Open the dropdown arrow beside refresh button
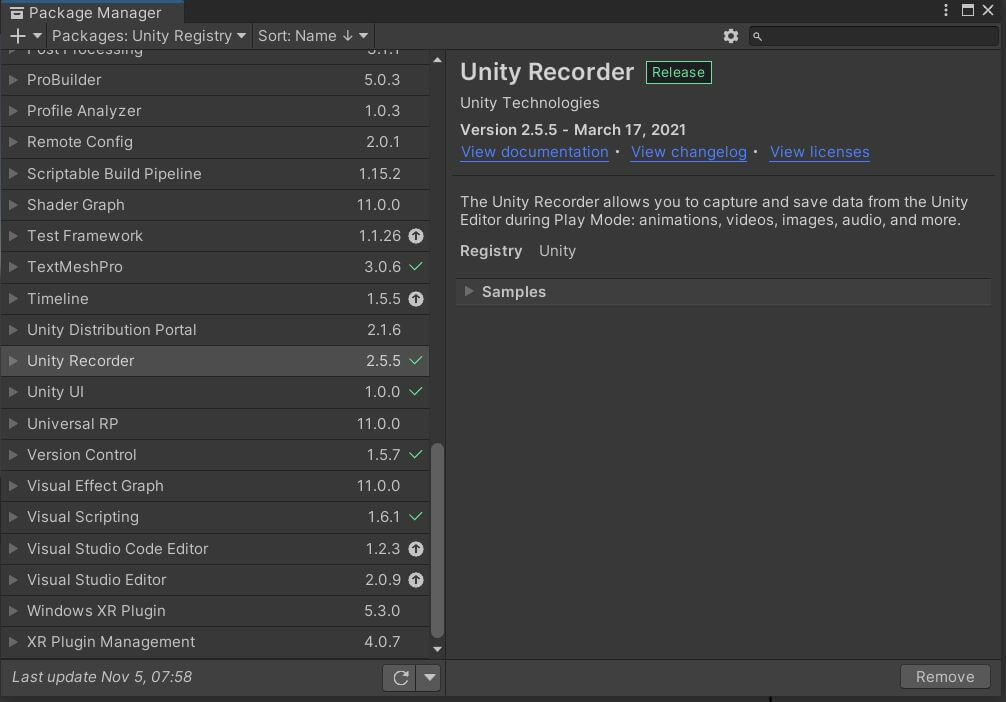The height and width of the screenshot is (702, 1006). click(429, 678)
